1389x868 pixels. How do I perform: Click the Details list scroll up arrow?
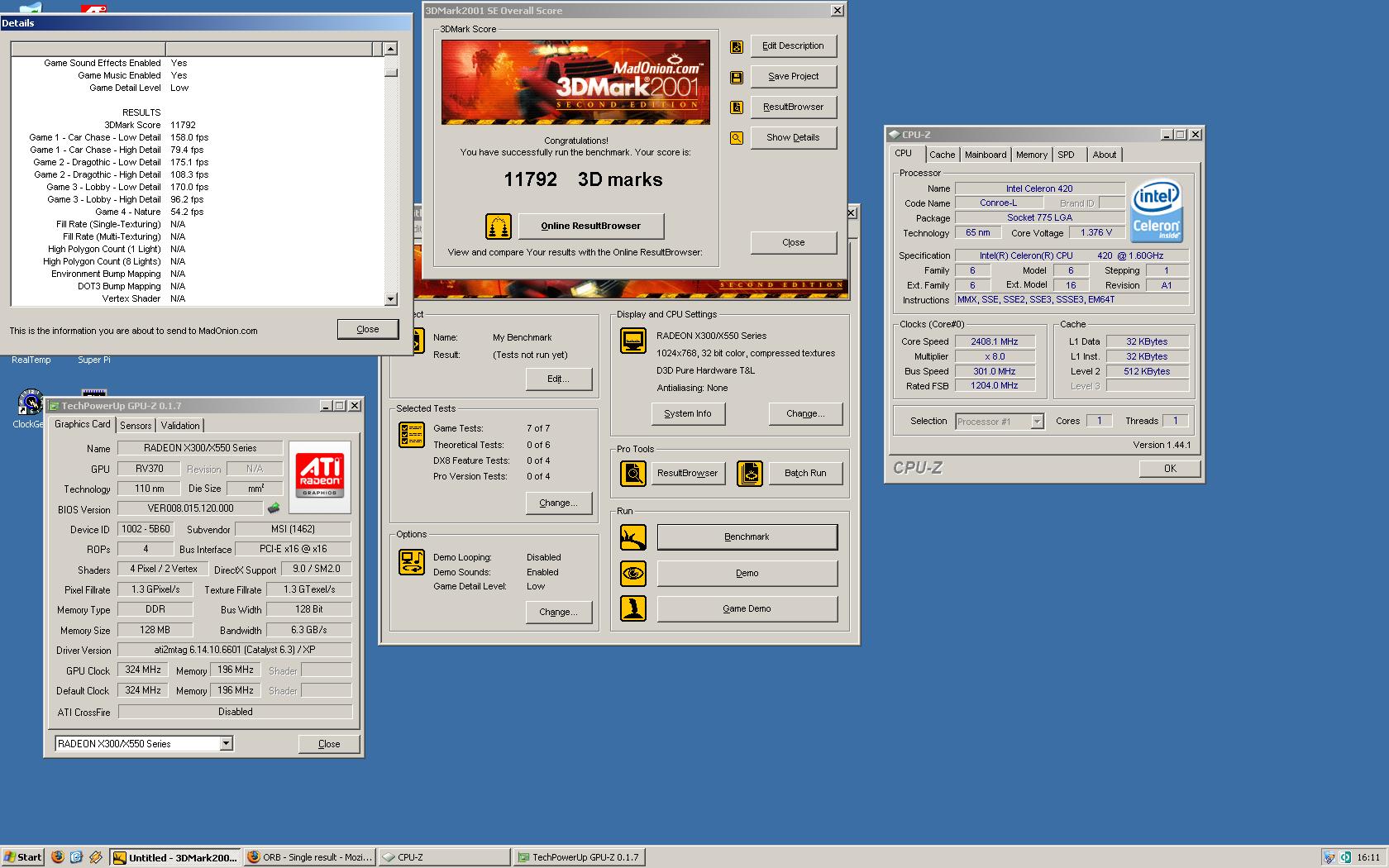click(x=391, y=49)
